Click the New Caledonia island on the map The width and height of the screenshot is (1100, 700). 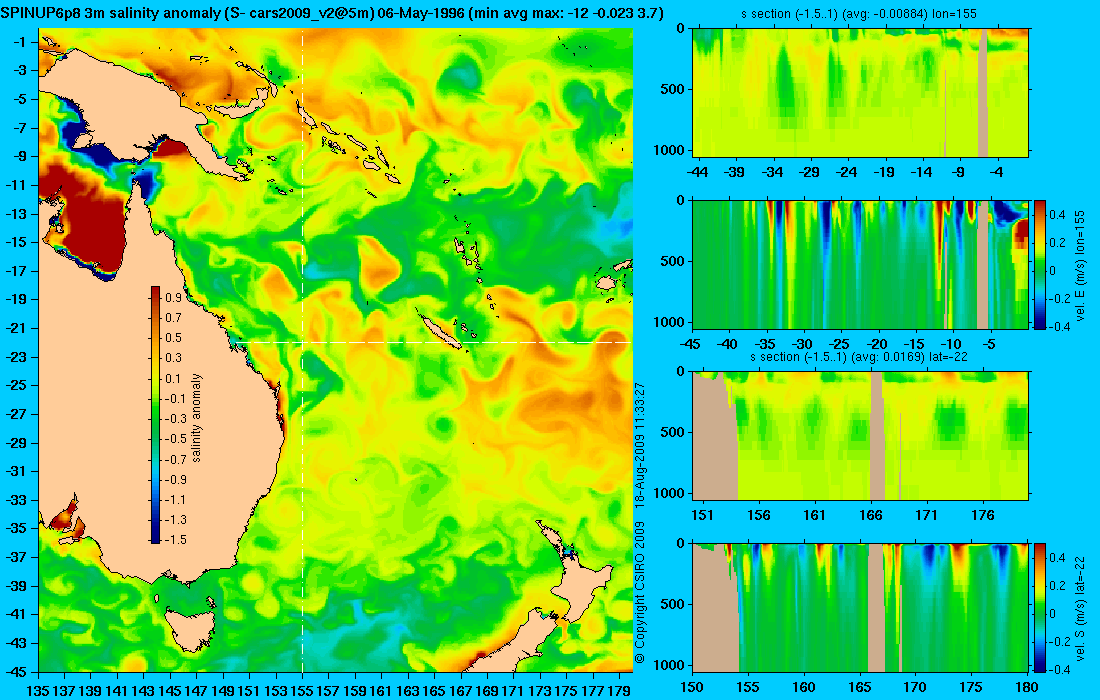tap(441, 332)
